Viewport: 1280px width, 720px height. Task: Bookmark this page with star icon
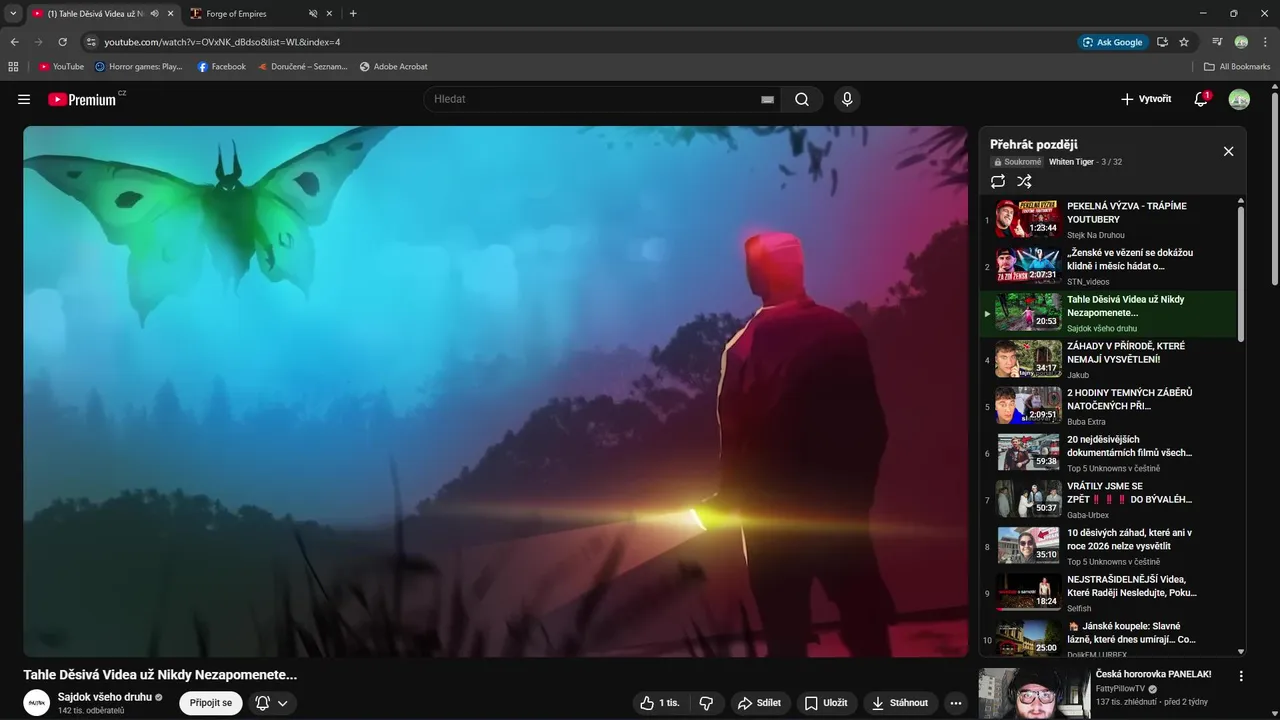coord(1184,42)
